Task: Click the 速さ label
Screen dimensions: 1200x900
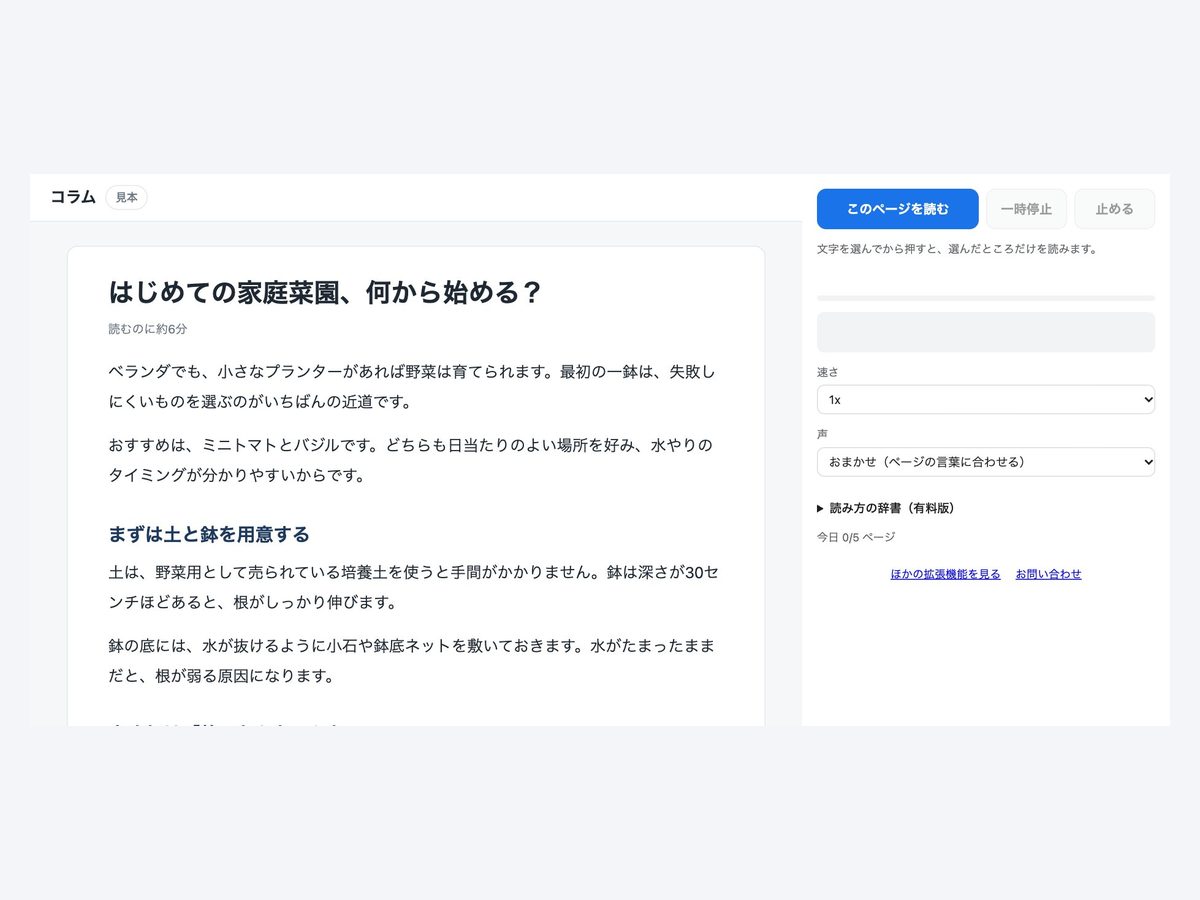Action: pos(828,372)
